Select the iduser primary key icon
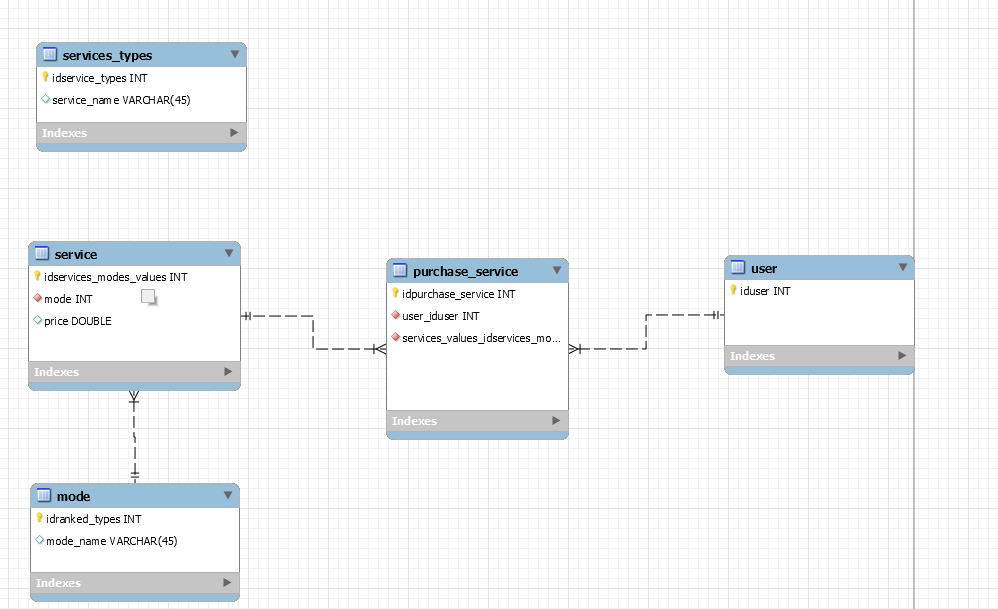 (x=733, y=290)
